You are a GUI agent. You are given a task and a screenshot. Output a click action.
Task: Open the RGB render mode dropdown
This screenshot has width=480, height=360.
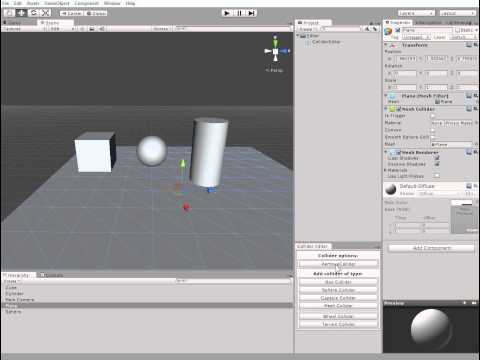pos(62,29)
